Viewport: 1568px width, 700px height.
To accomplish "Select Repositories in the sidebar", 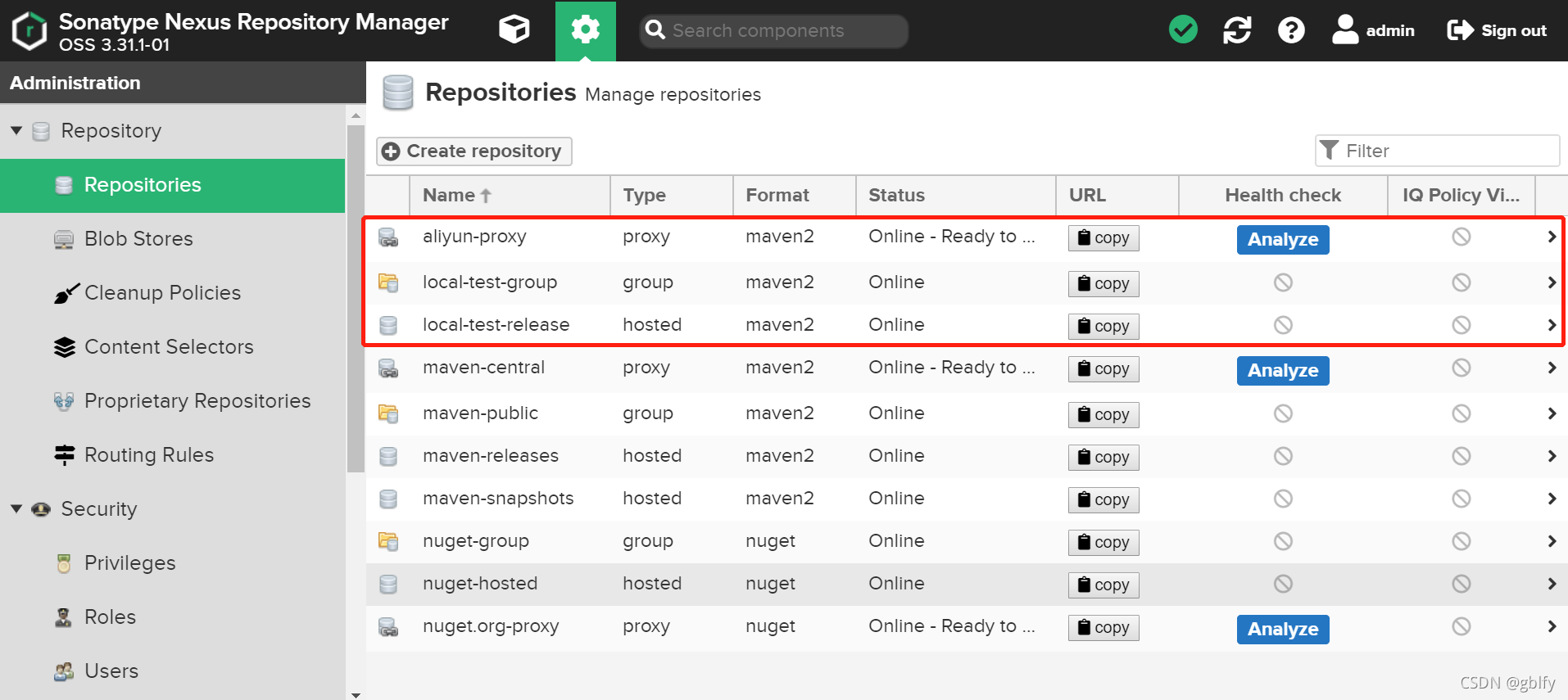I will click(172, 185).
